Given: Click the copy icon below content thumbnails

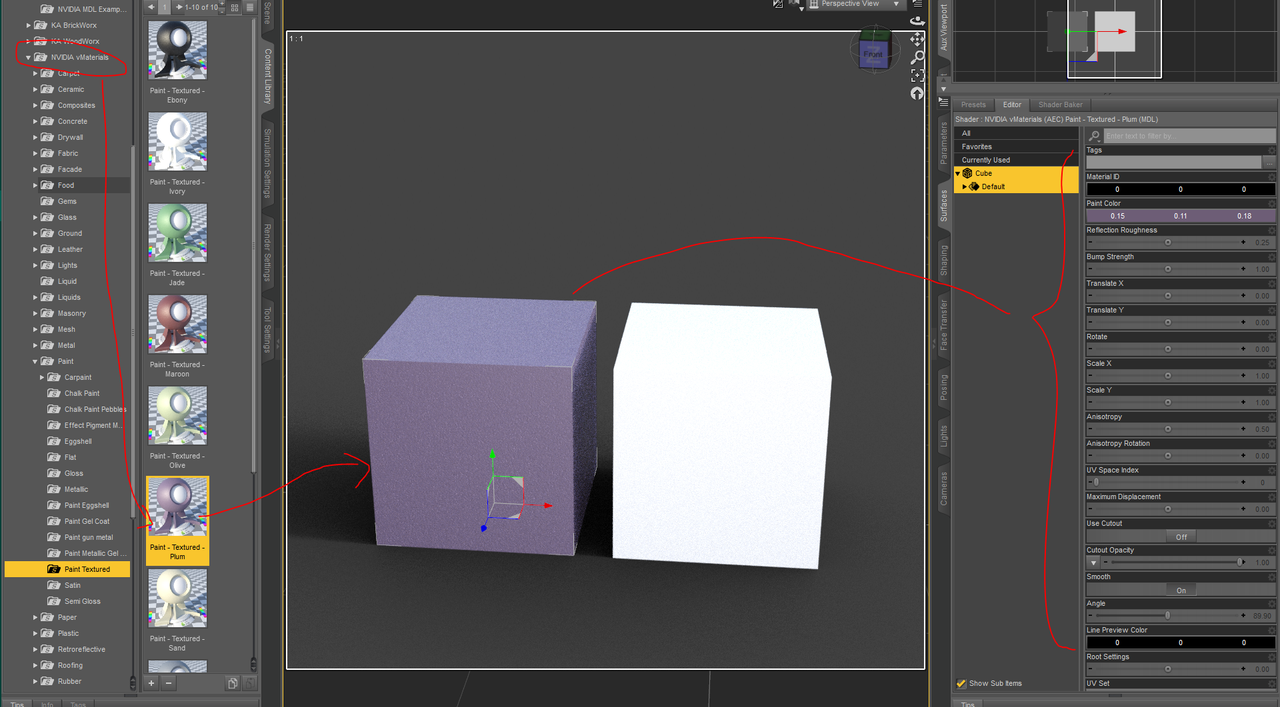Looking at the screenshot, I should (232, 683).
